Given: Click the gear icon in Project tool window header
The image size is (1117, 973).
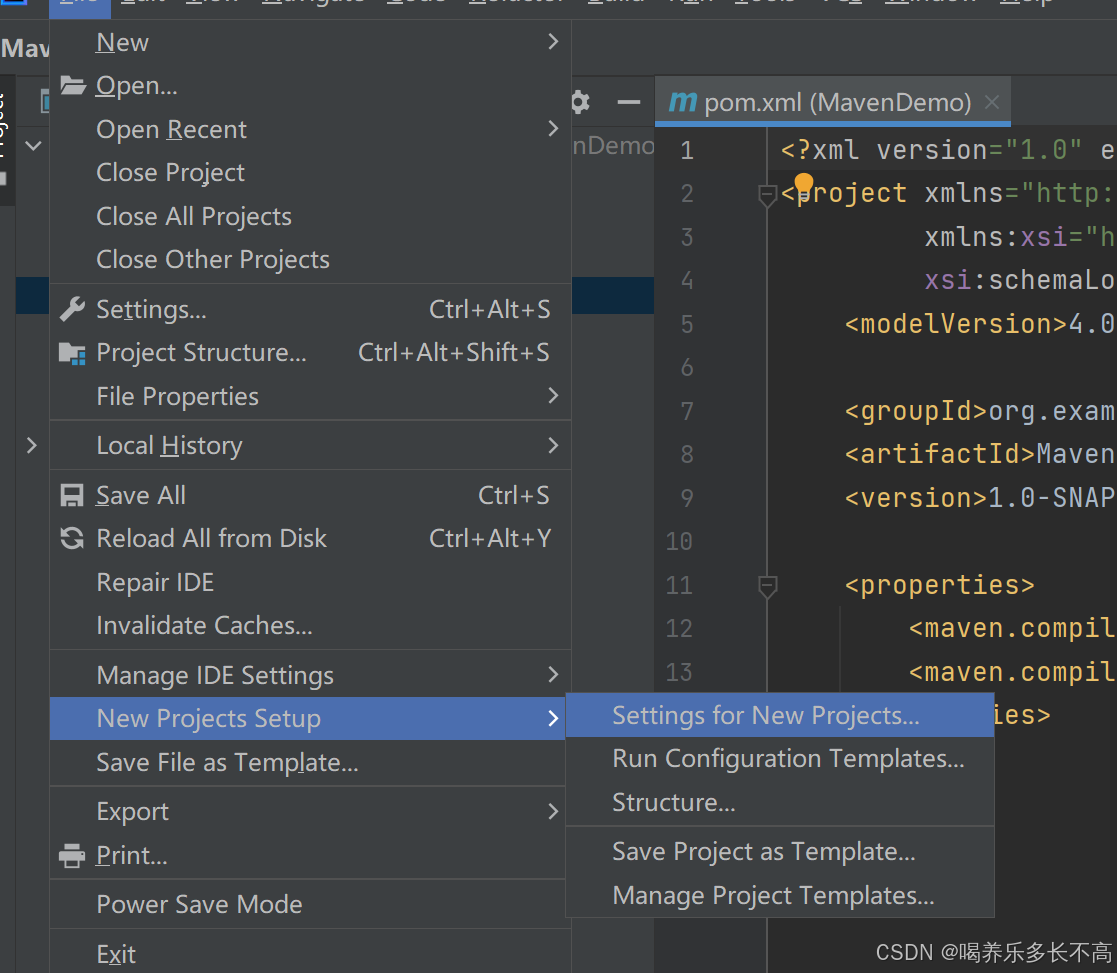Looking at the screenshot, I should pos(581,103).
